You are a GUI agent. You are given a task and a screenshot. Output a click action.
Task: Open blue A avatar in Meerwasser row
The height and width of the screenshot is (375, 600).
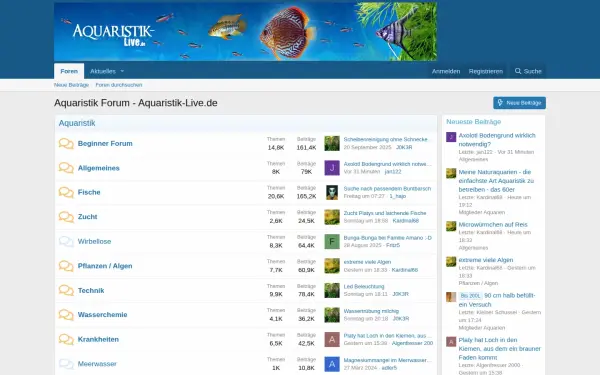click(332, 364)
